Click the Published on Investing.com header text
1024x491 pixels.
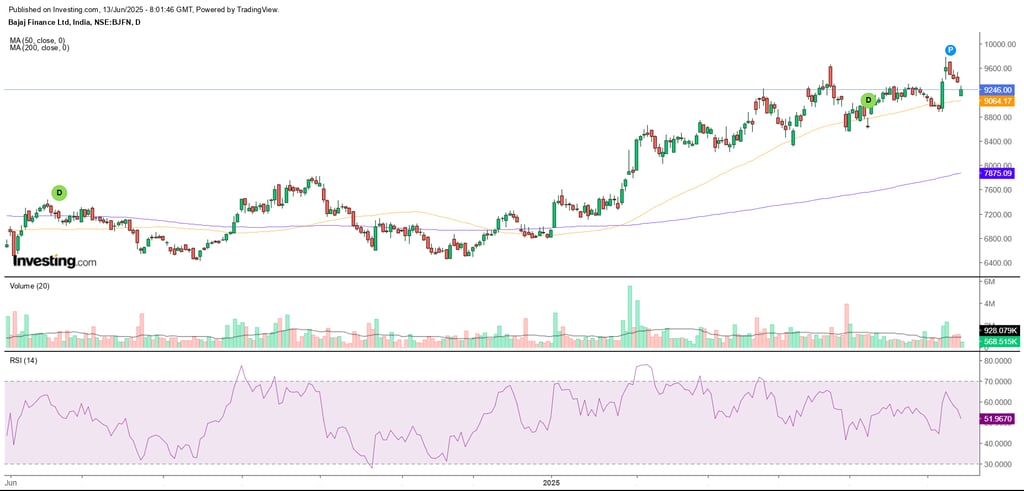[x=144, y=10]
